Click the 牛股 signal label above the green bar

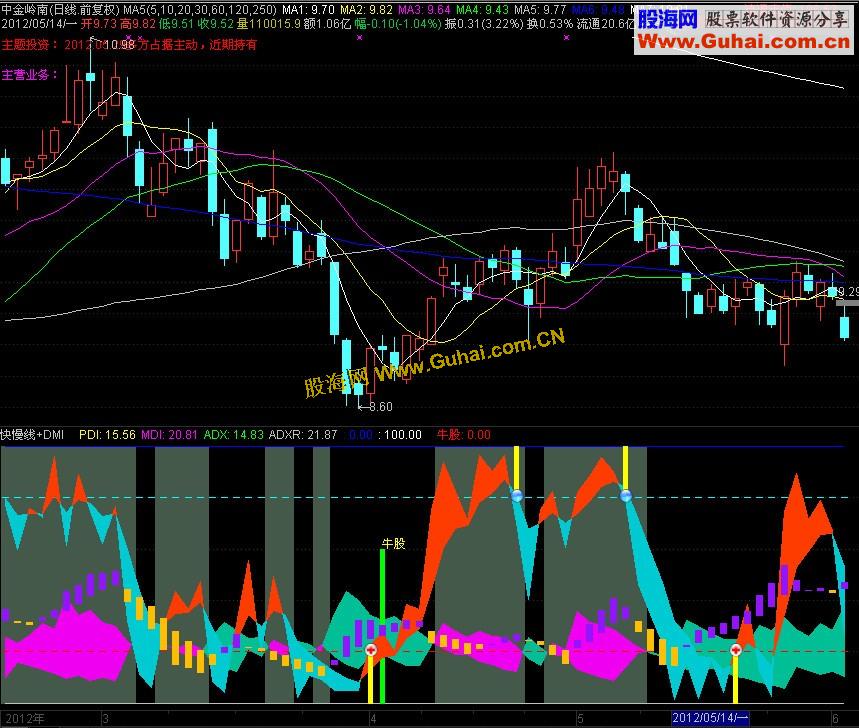coord(393,543)
